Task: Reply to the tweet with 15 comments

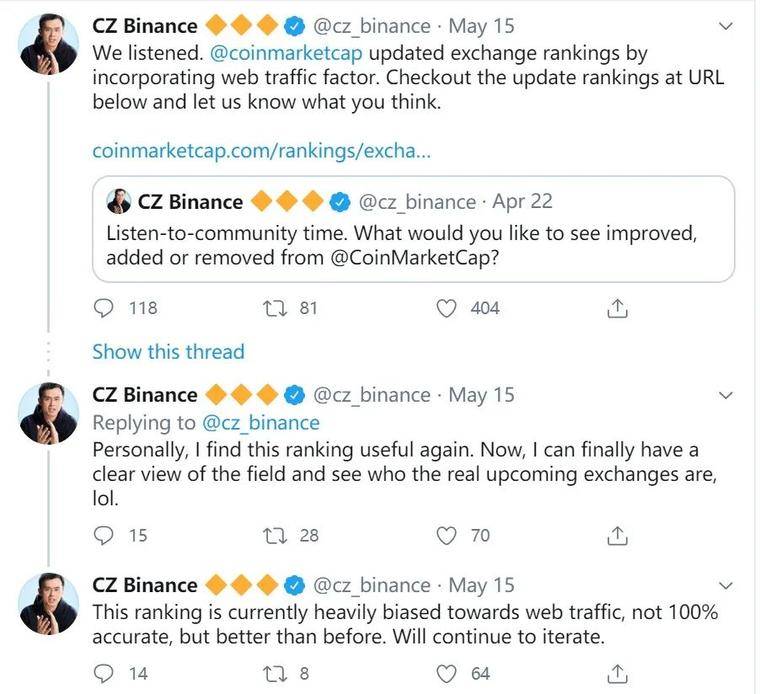Action: click(x=104, y=535)
